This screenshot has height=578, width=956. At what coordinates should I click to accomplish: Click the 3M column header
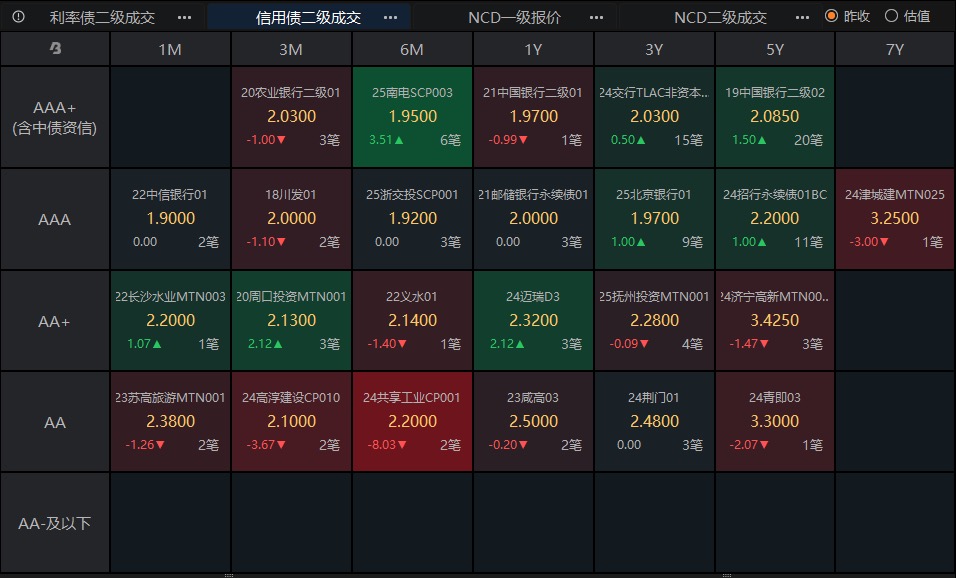tap(291, 49)
